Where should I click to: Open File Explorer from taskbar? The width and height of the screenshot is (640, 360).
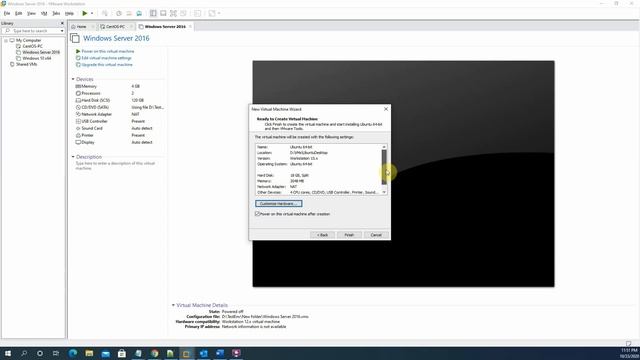pyautogui.click(x=89, y=353)
